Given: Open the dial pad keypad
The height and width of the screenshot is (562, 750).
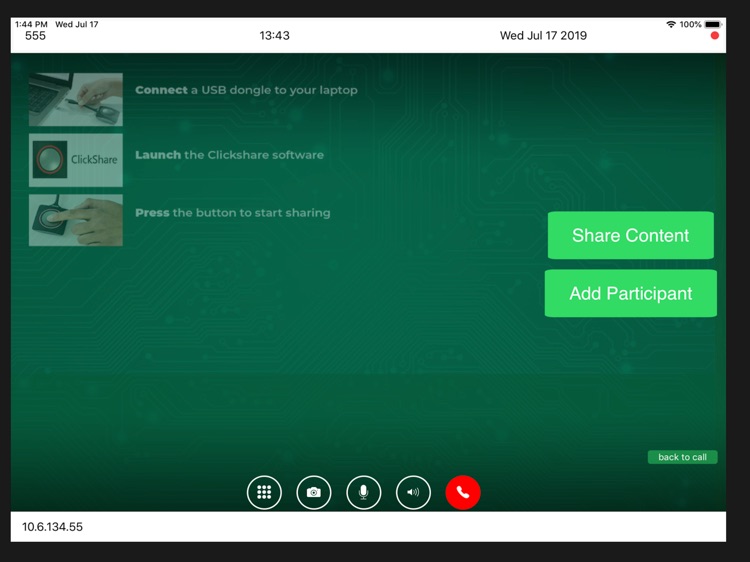Looking at the screenshot, I should click(264, 492).
